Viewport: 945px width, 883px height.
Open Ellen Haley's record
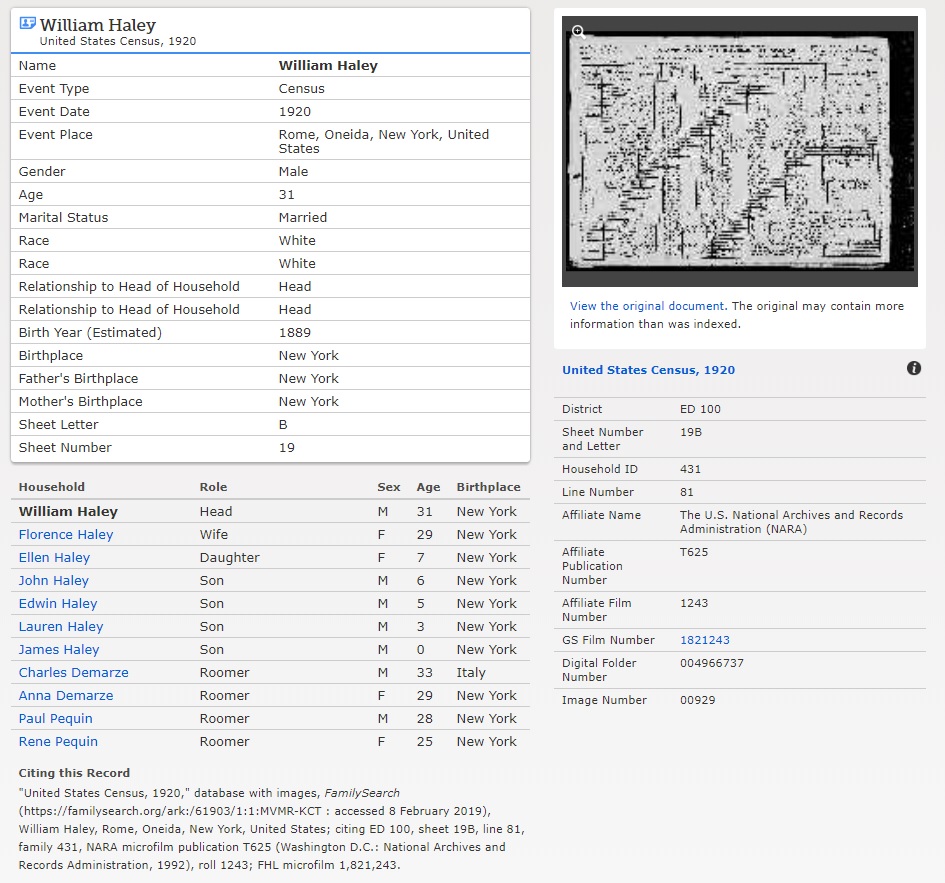tap(54, 558)
